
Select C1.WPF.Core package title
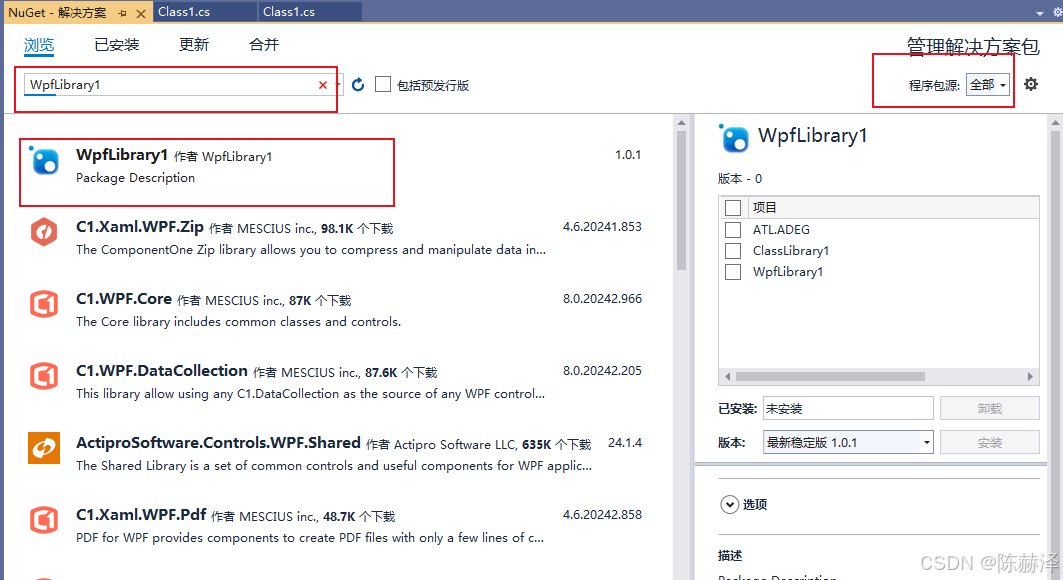tap(124, 299)
